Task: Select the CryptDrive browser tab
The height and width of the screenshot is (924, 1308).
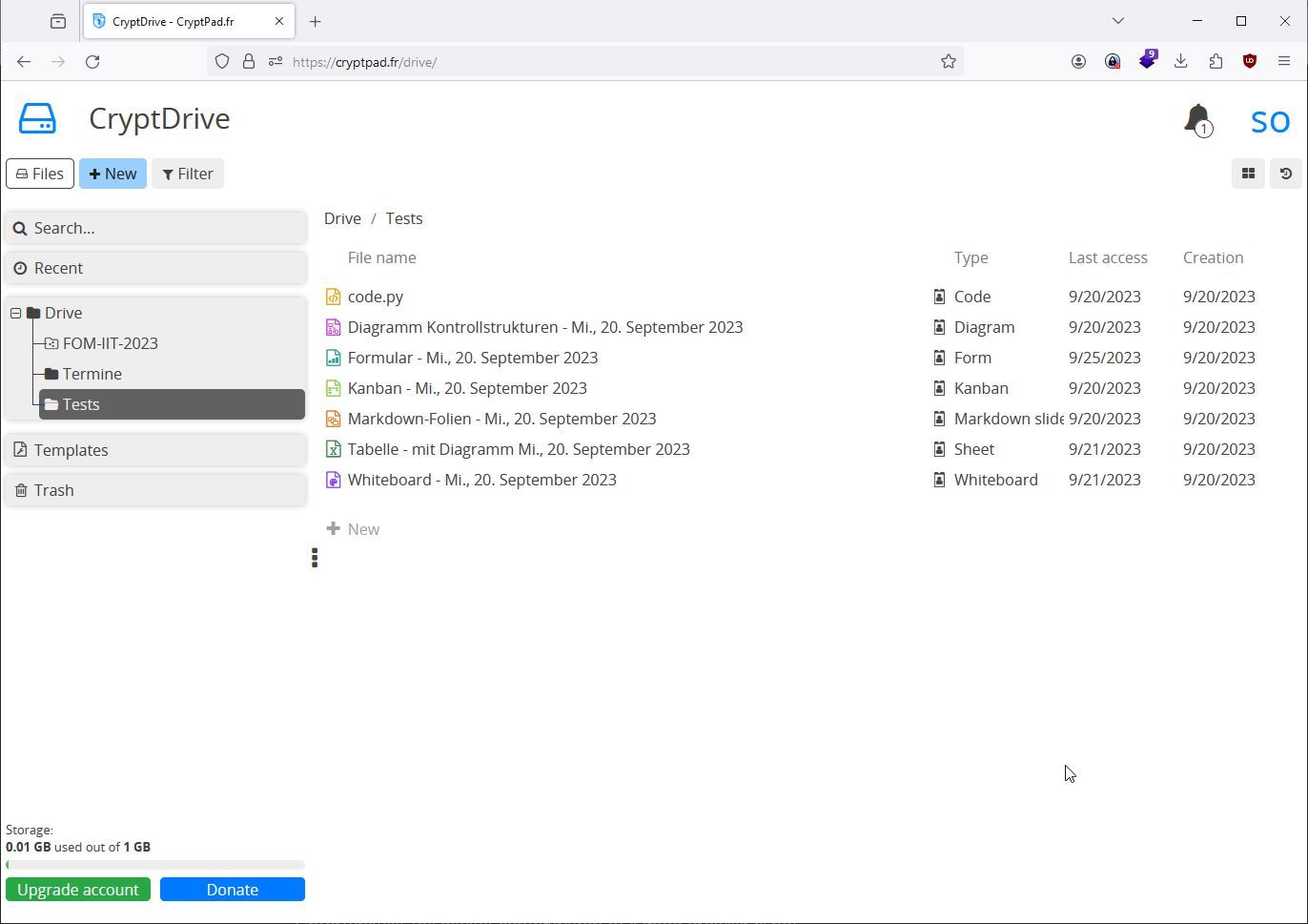Action: tap(189, 21)
